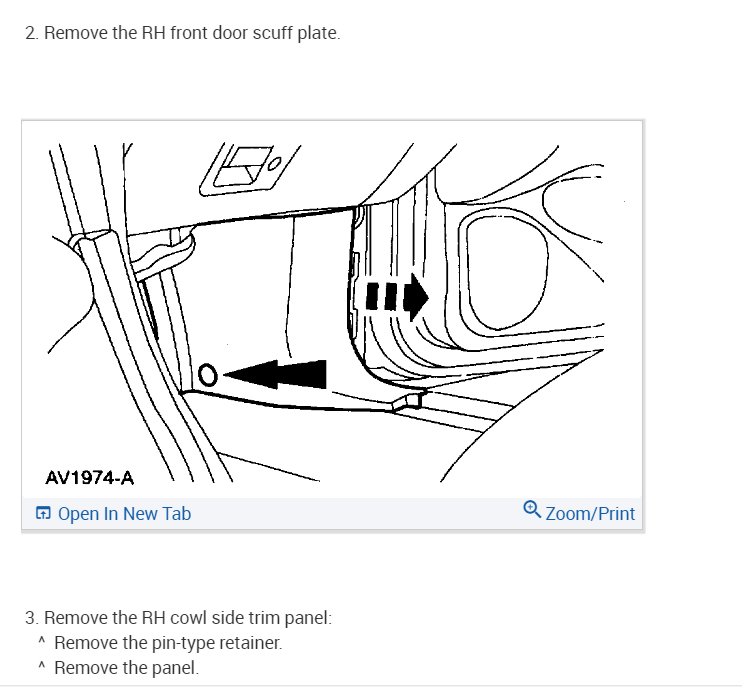Viewport: 742px width, 687px height.
Task: Click the AV1974-A figure label
Action: tap(89, 477)
